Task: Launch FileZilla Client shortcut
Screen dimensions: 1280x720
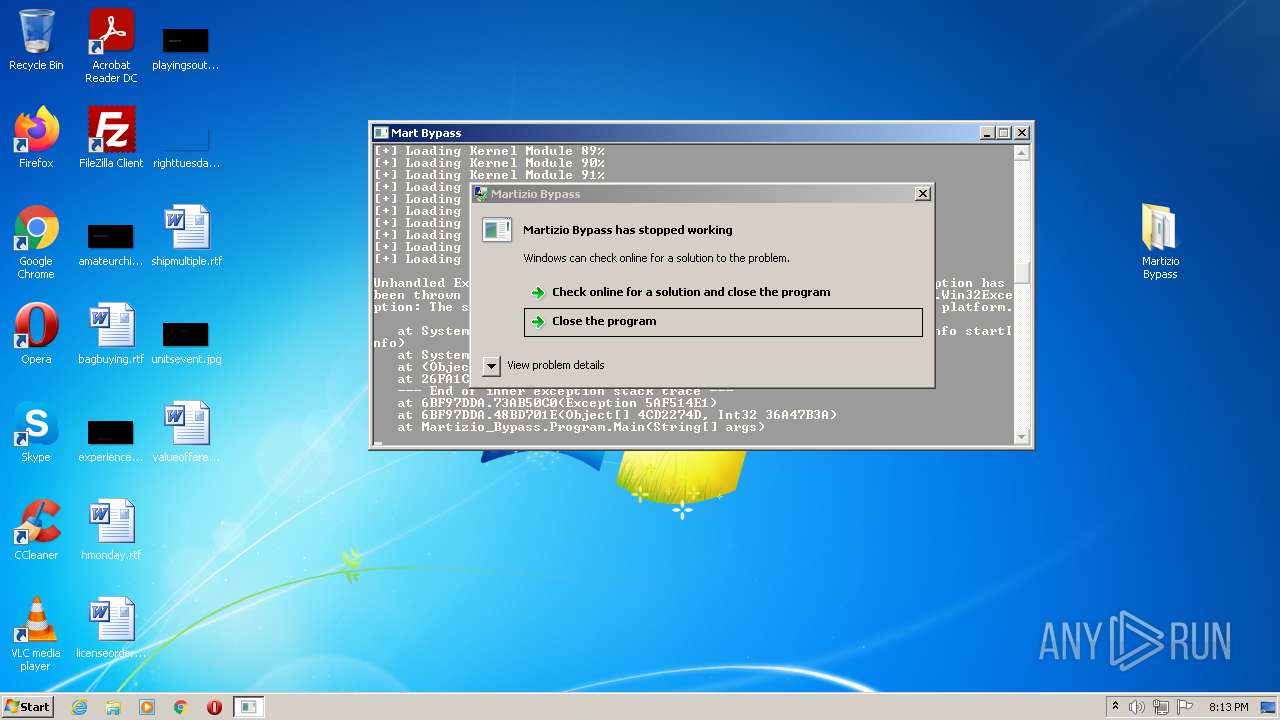Action: 111,138
